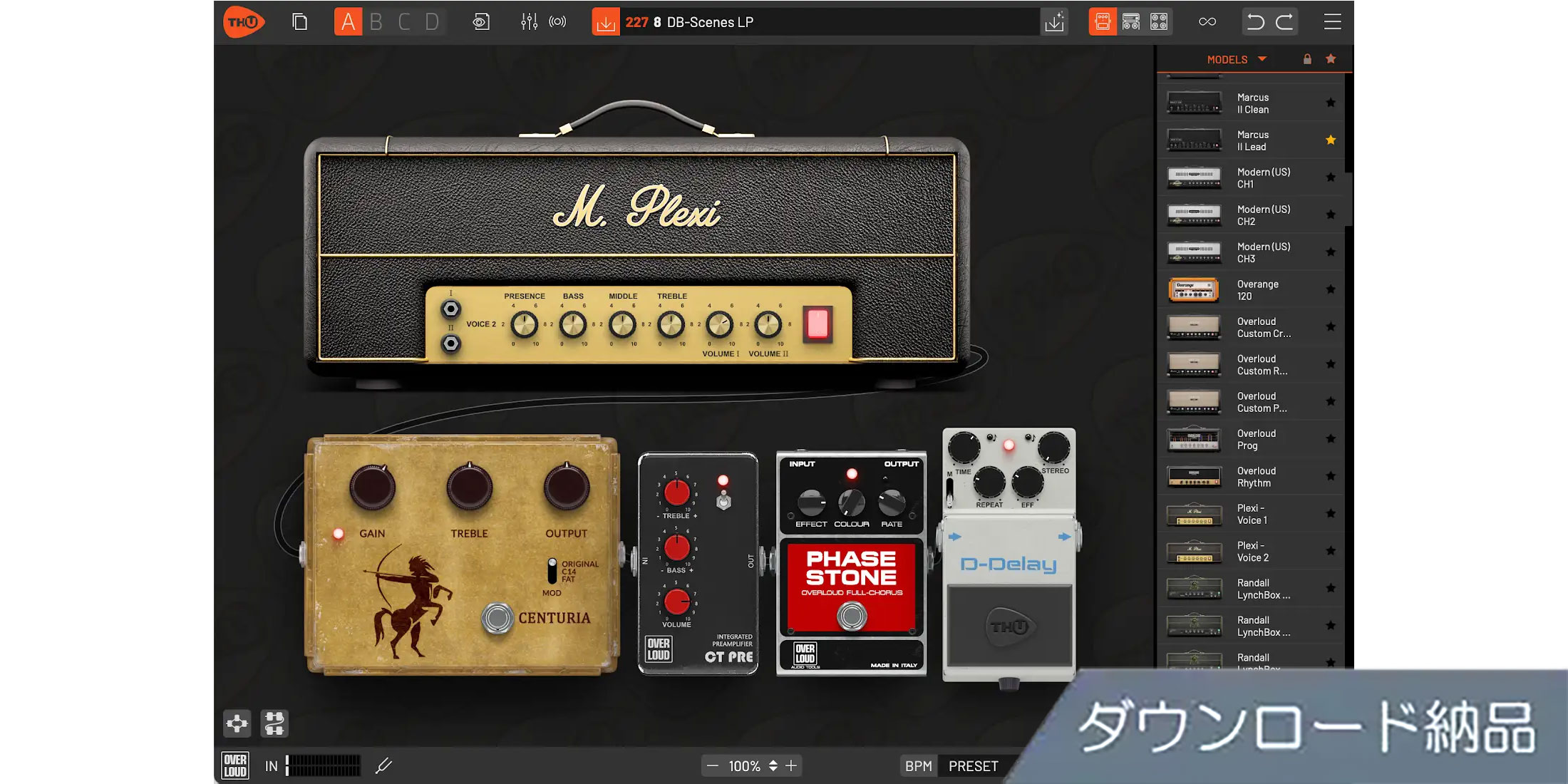Screen dimensions: 1568x784
Task: Click the BPM button
Action: click(918, 766)
